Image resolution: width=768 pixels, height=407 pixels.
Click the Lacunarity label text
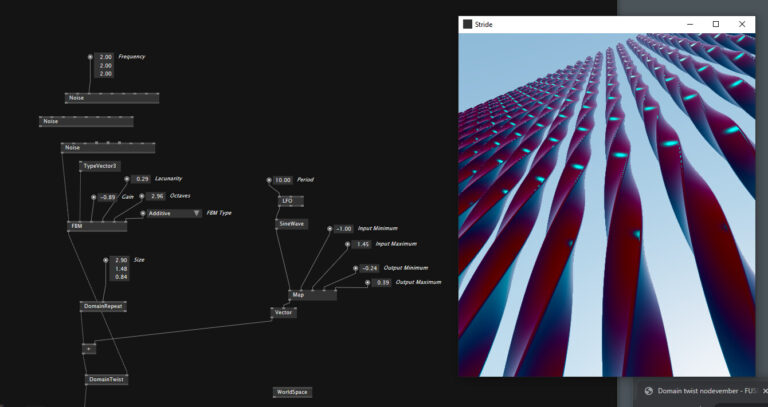click(x=168, y=179)
